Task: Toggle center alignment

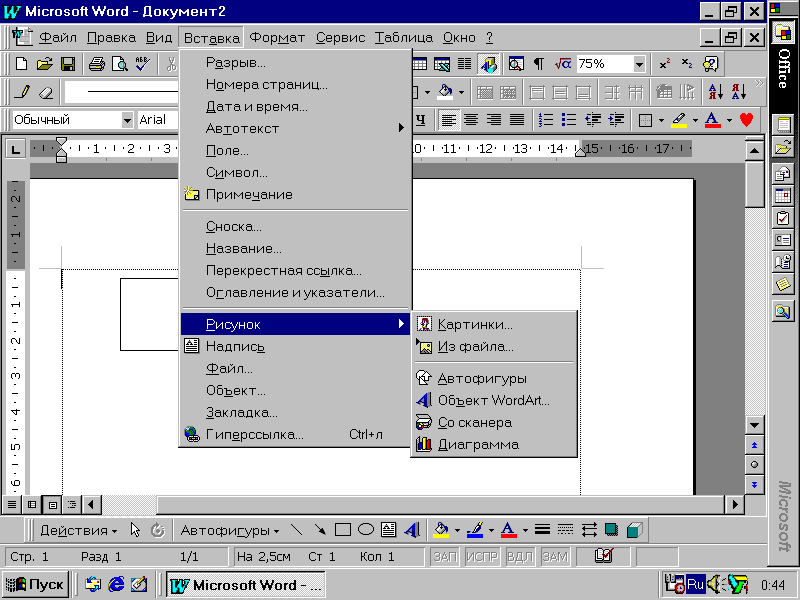Action: [x=471, y=120]
